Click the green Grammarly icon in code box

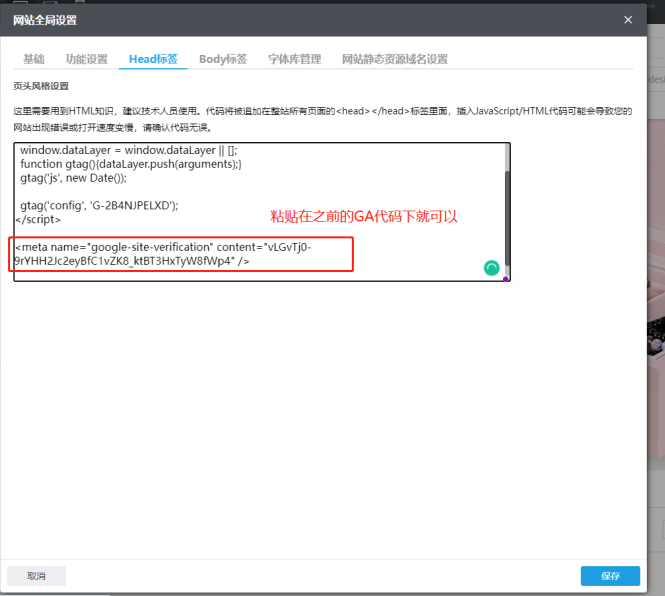491,268
